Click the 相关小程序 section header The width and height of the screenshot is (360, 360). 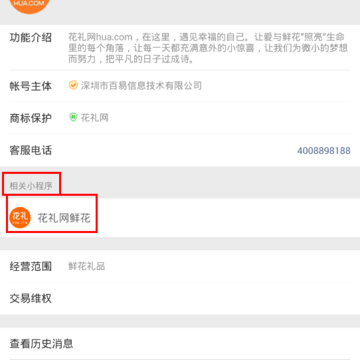31,186
